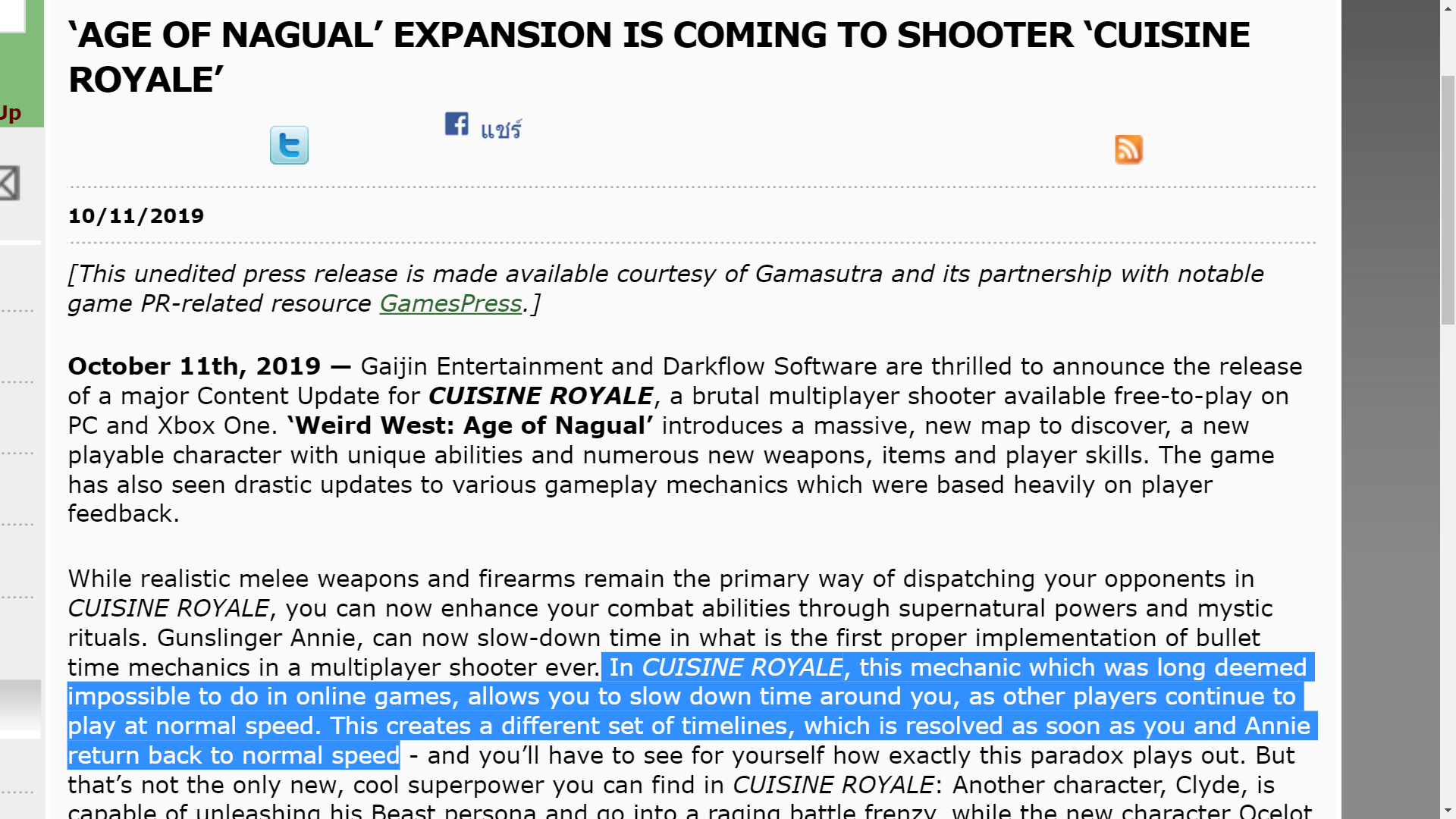Click bold 'Weird West: Age of Nagual'
1456x819 pixels.
pos(470,425)
